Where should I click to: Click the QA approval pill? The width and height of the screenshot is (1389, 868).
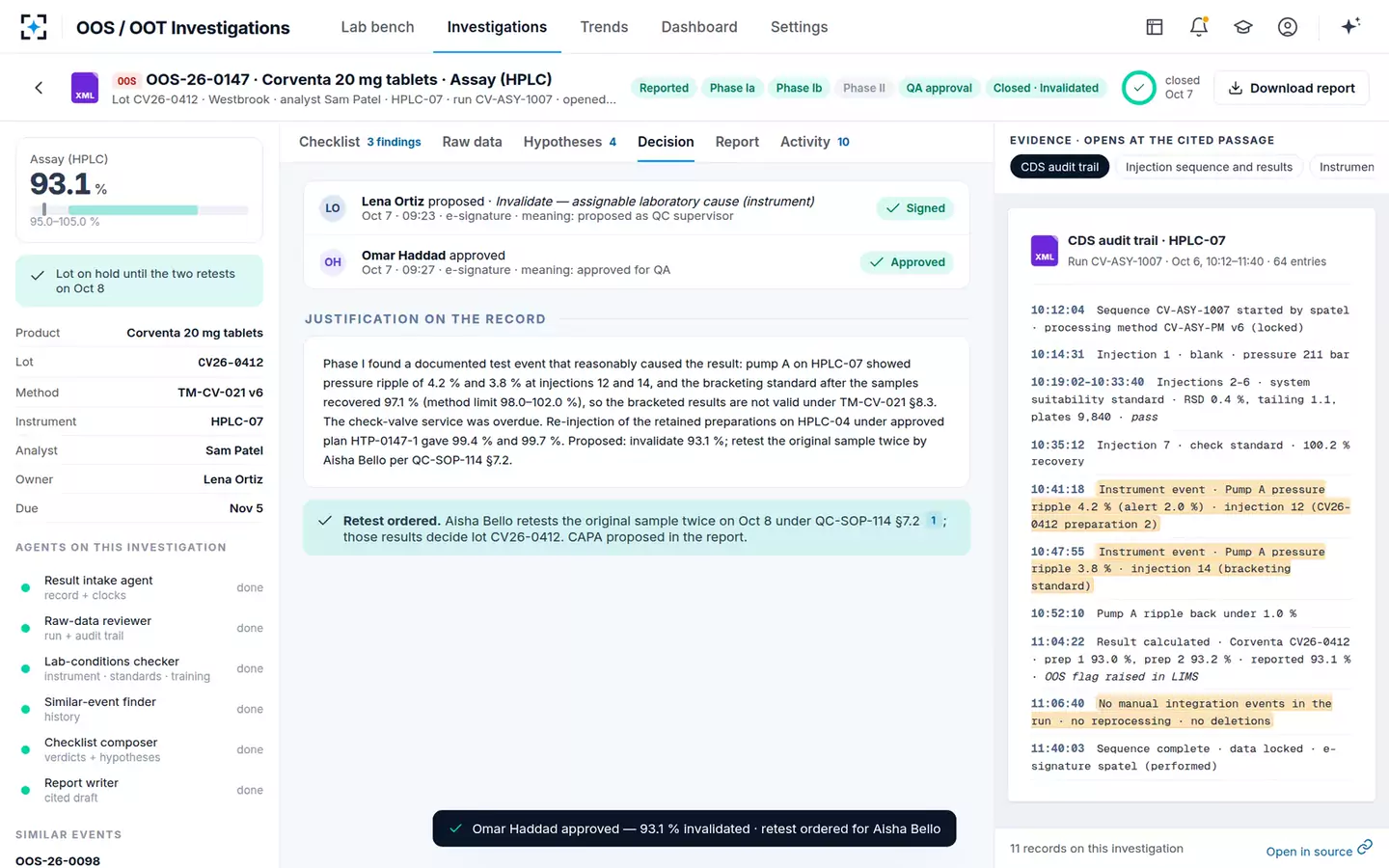pos(939,88)
